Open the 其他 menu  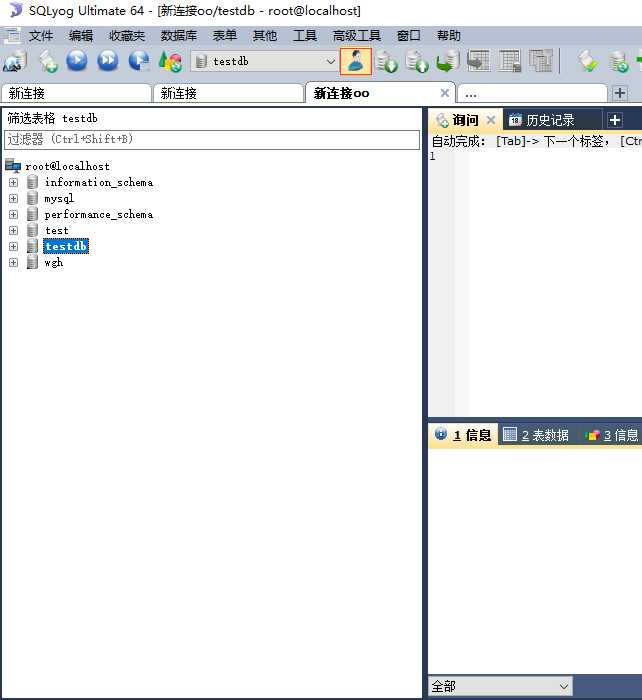[265, 35]
